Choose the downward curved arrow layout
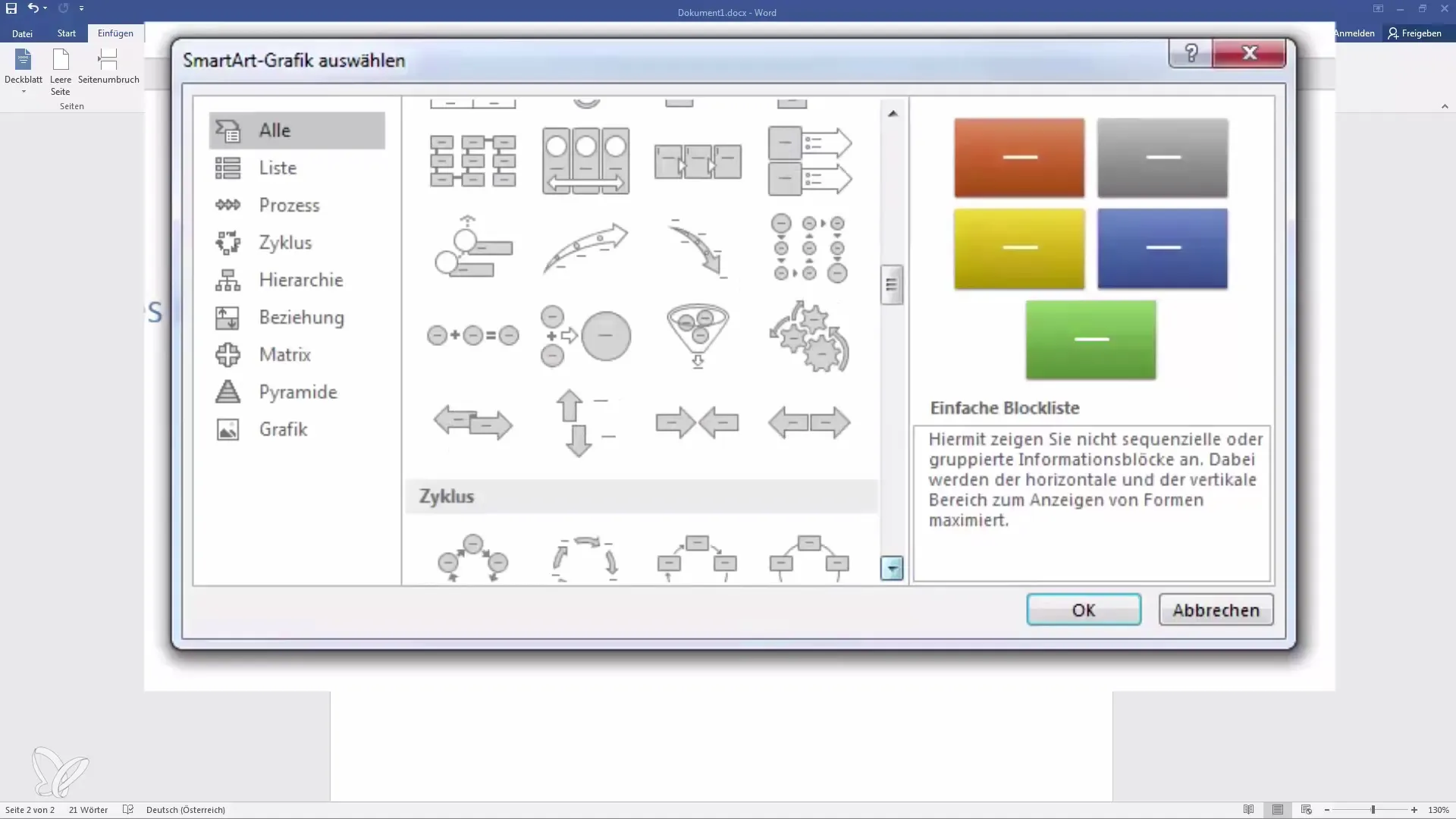Image resolution: width=1456 pixels, height=819 pixels. (698, 248)
